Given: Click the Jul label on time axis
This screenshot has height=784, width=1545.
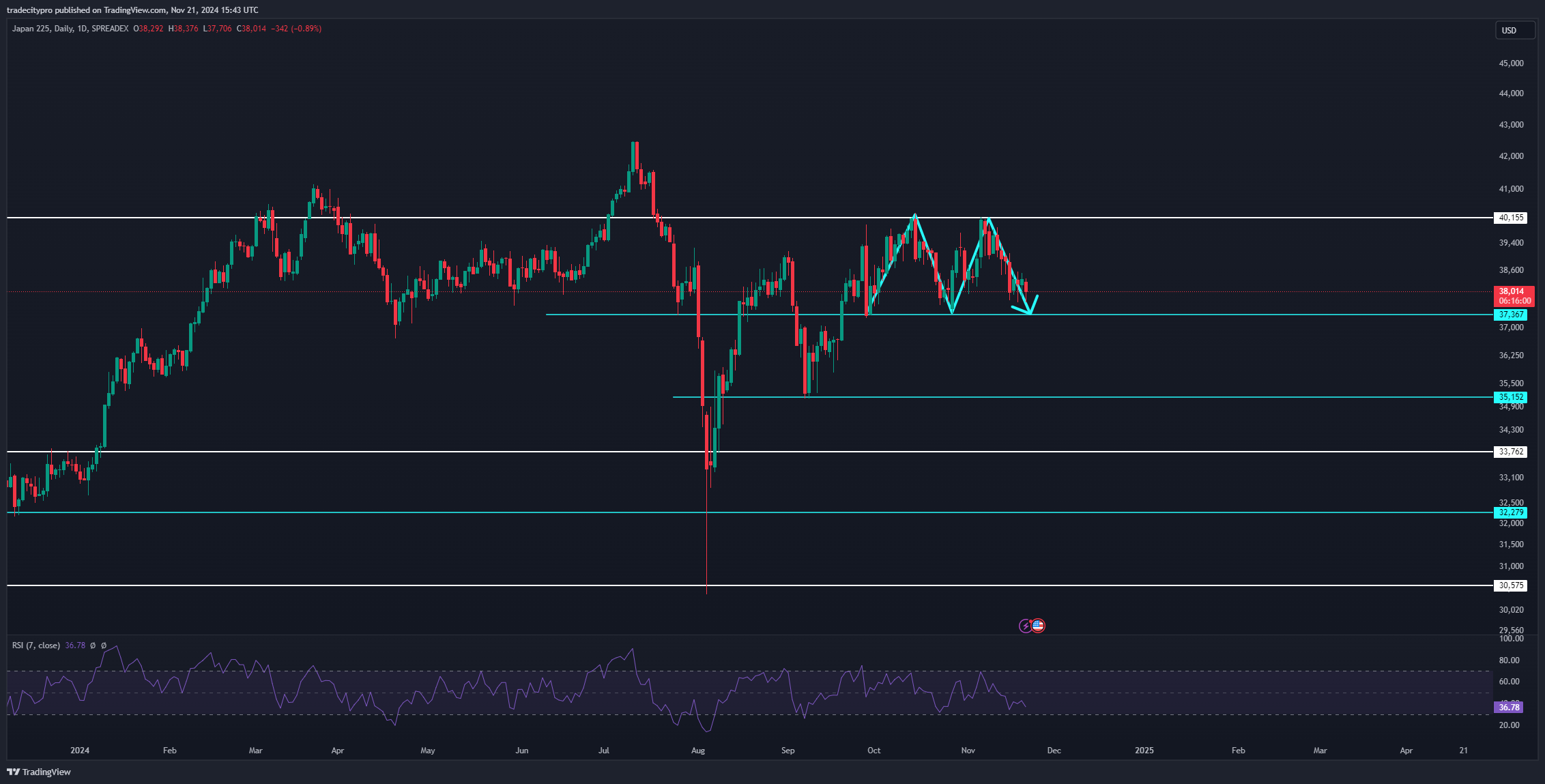Looking at the screenshot, I should [x=604, y=751].
